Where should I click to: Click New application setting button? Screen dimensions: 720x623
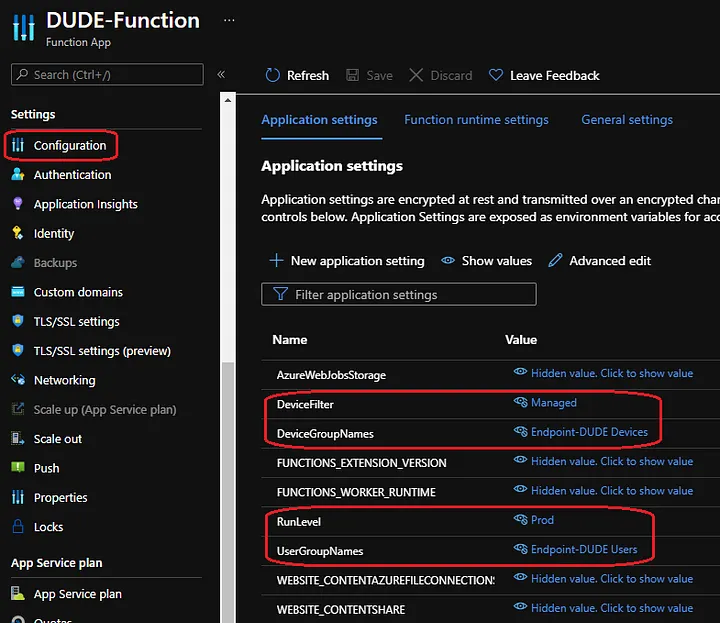point(347,261)
